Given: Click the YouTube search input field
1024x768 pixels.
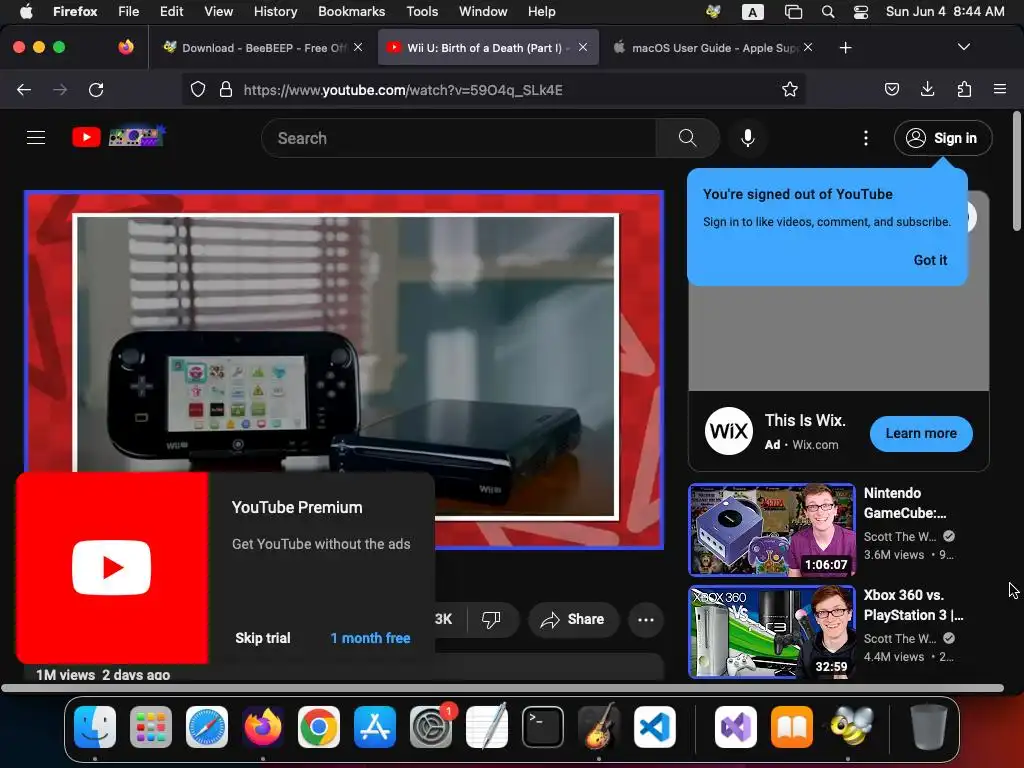Looking at the screenshot, I should coord(458,138).
